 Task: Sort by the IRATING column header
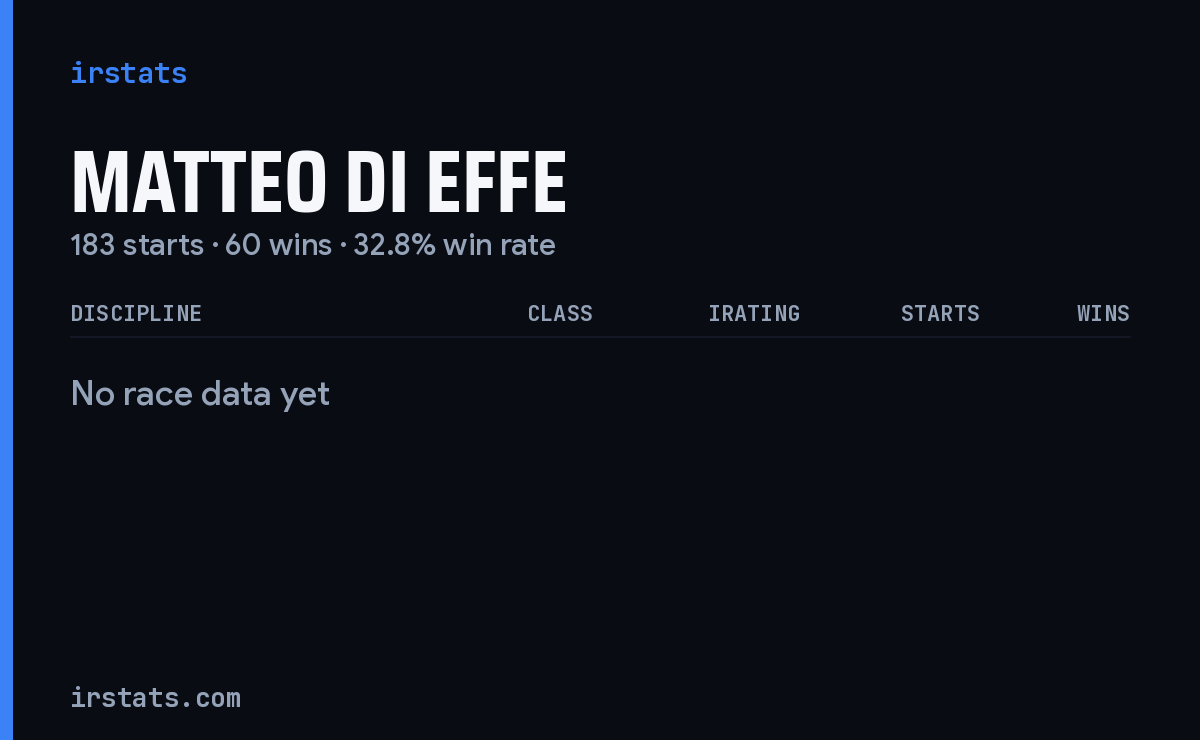coord(754,313)
